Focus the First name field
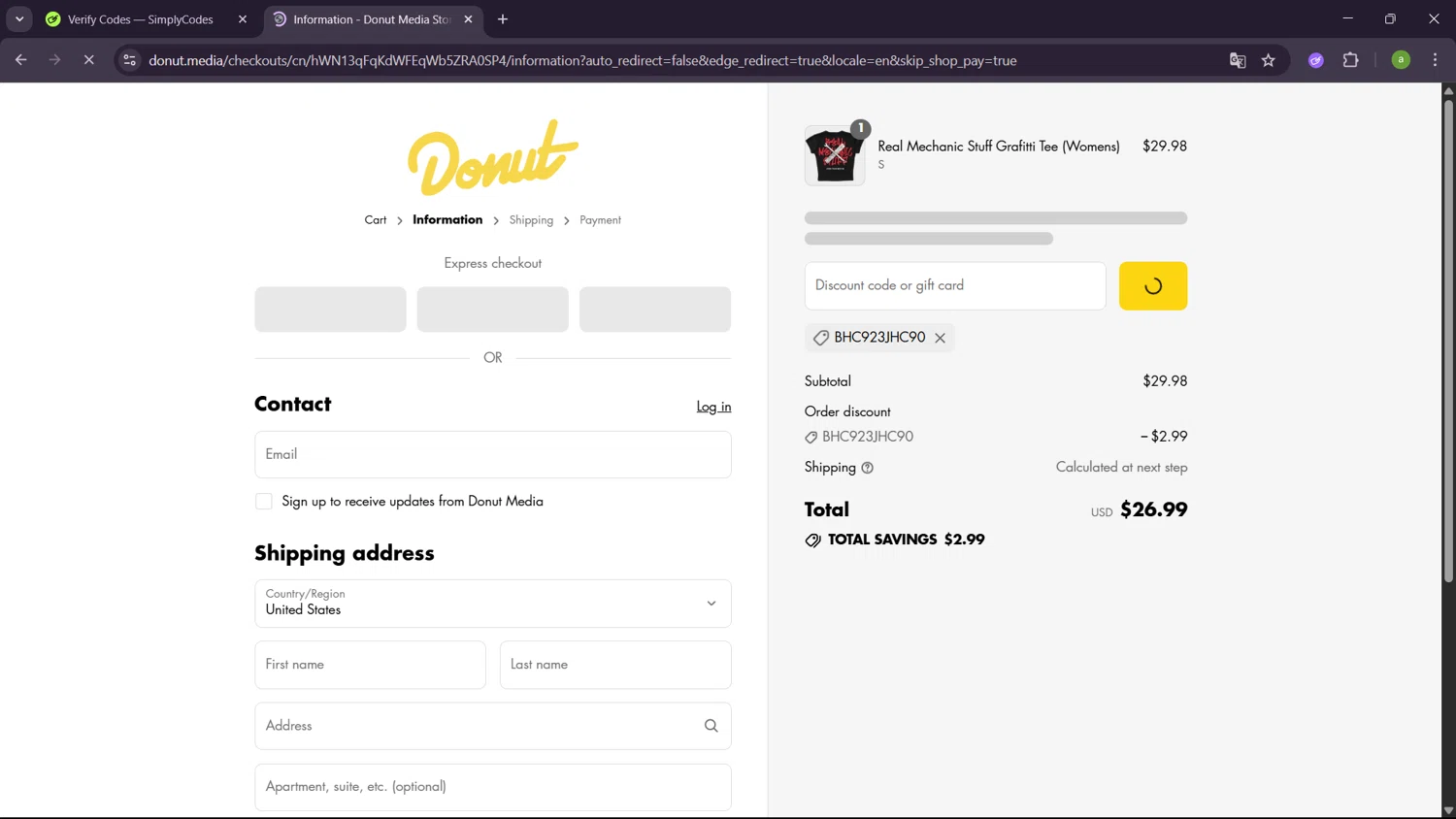This screenshot has height=819, width=1456. (370, 665)
